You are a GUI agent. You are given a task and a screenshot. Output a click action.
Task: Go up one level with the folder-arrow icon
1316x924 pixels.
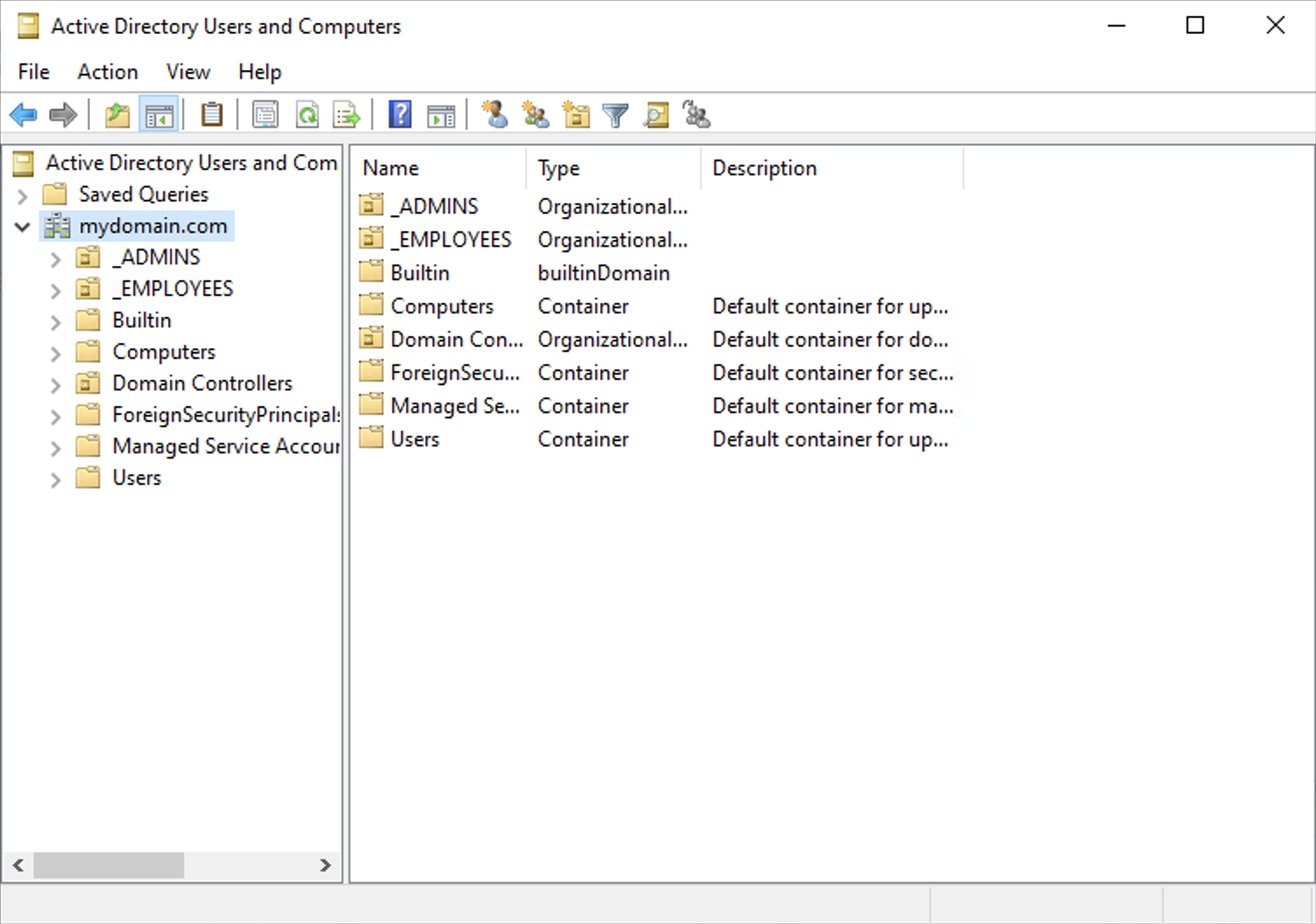point(117,115)
